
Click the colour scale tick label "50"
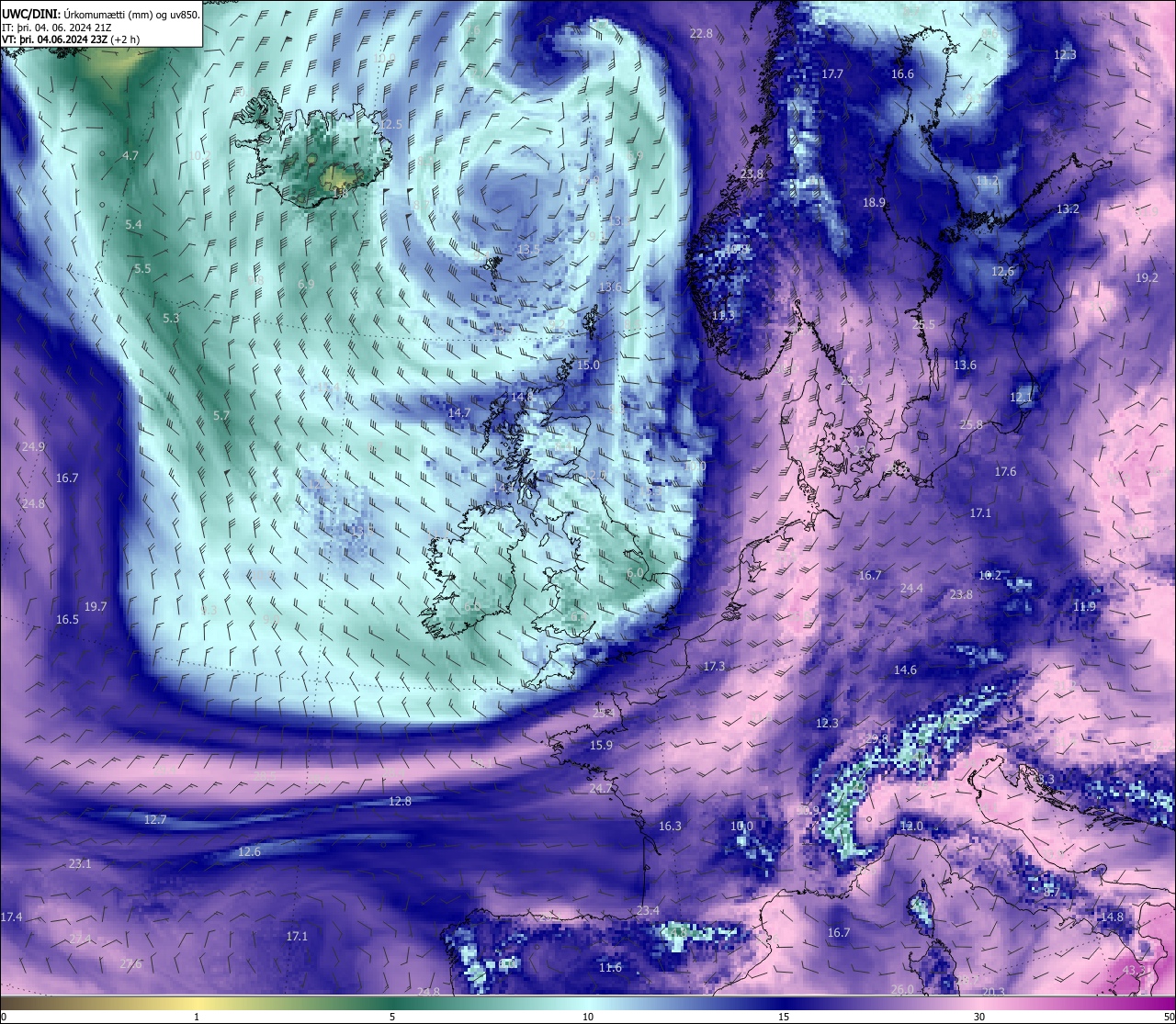[1169, 1016]
